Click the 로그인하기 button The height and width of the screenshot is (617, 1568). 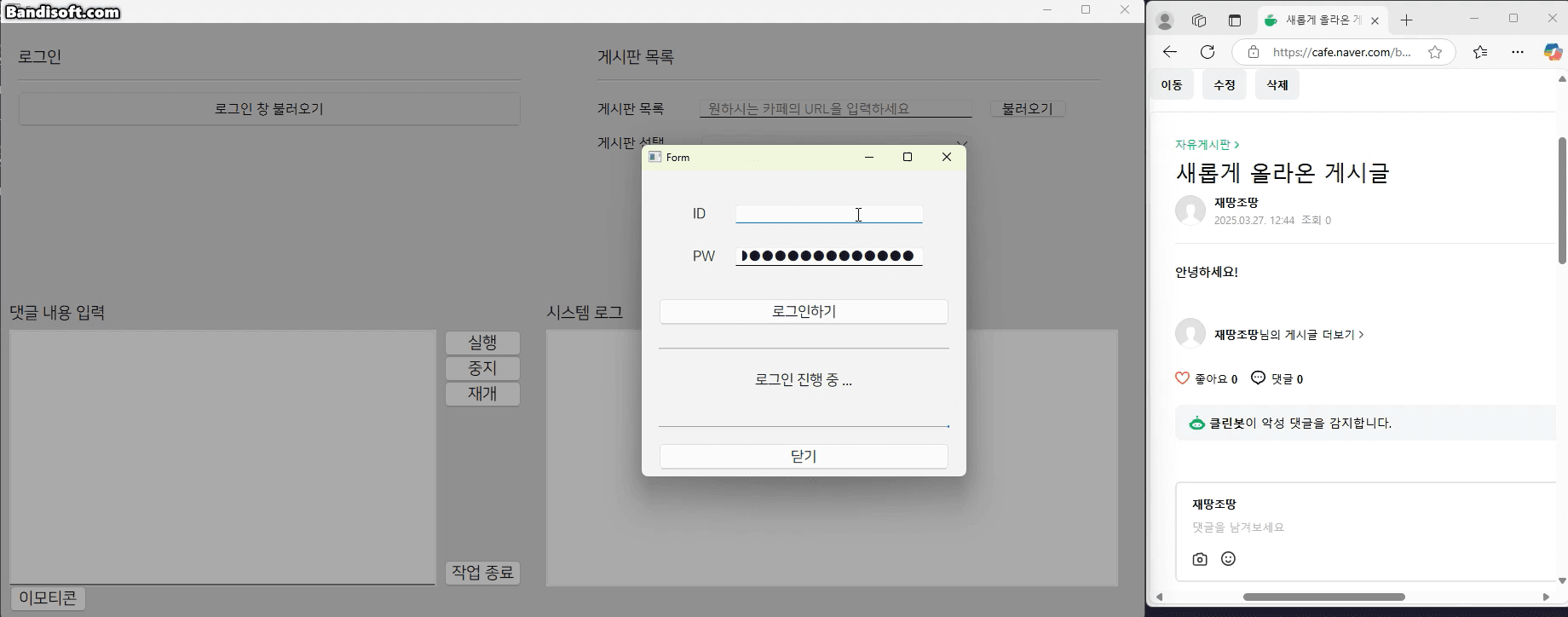804,312
